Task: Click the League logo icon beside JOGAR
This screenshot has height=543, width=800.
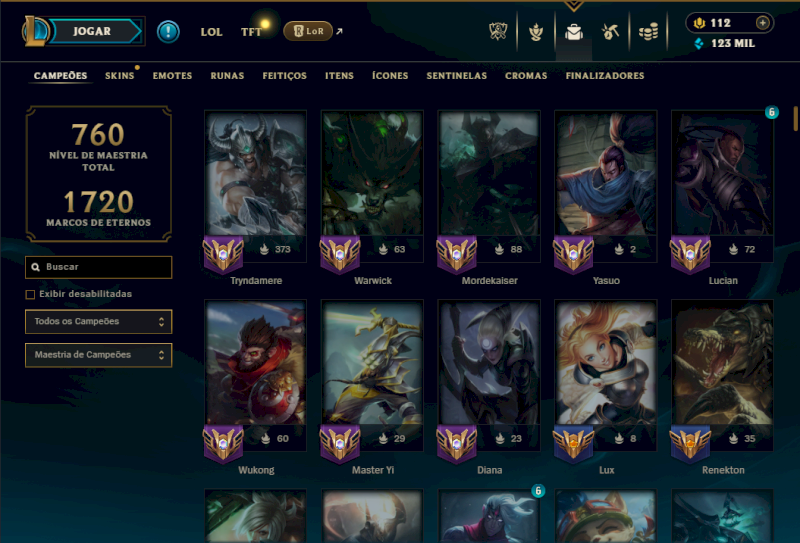Action: point(35,31)
